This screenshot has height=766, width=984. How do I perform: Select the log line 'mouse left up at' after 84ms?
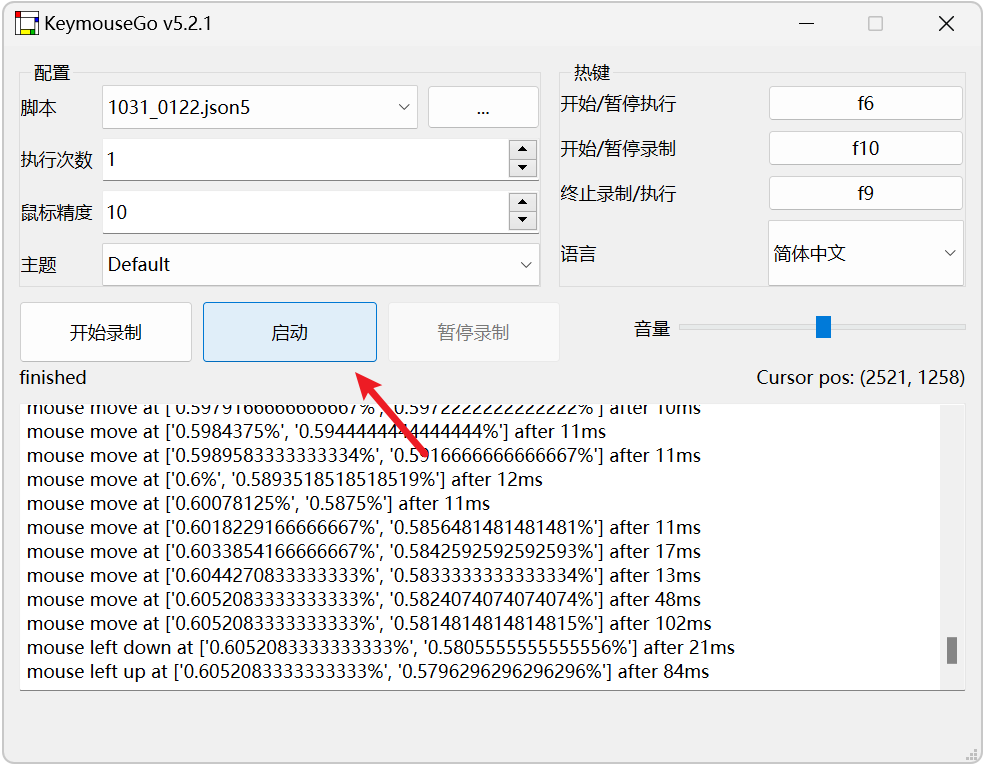(368, 671)
